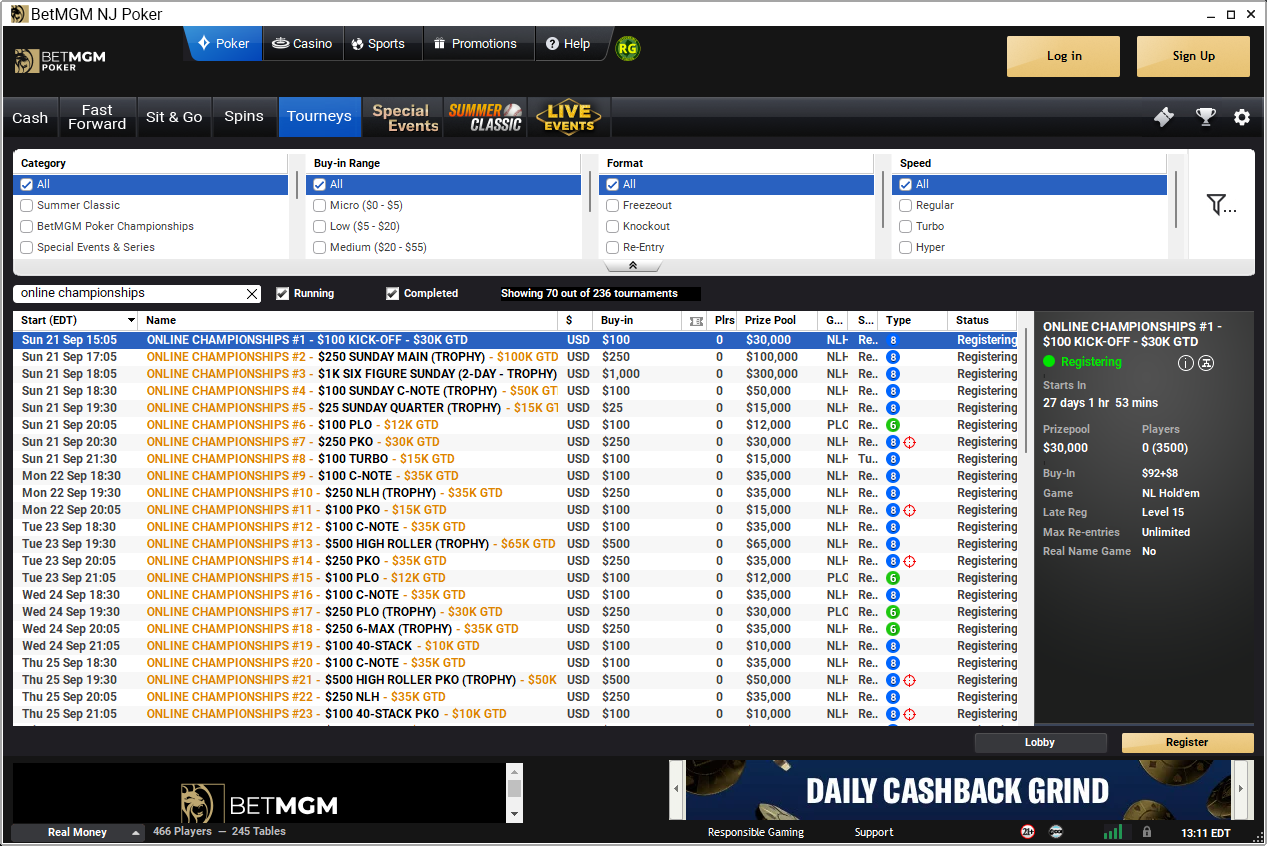Enable the Freezeout format filter
The height and width of the screenshot is (846, 1267).
click(x=611, y=205)
